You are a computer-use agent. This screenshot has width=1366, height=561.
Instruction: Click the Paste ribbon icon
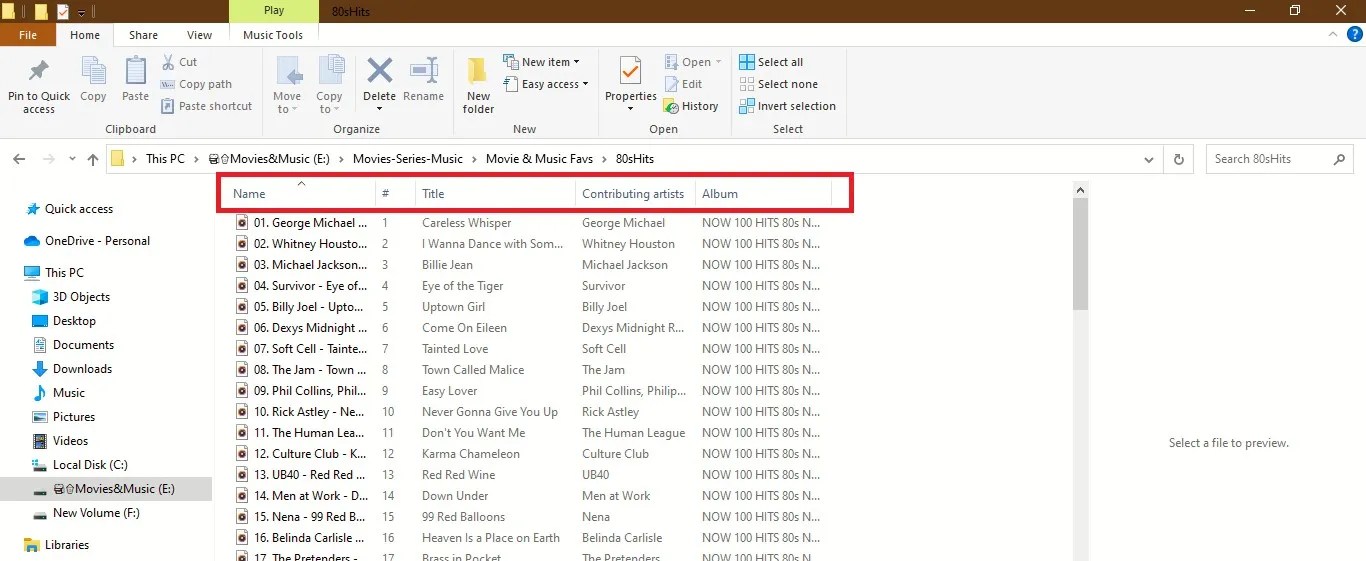tap(135, 71)
